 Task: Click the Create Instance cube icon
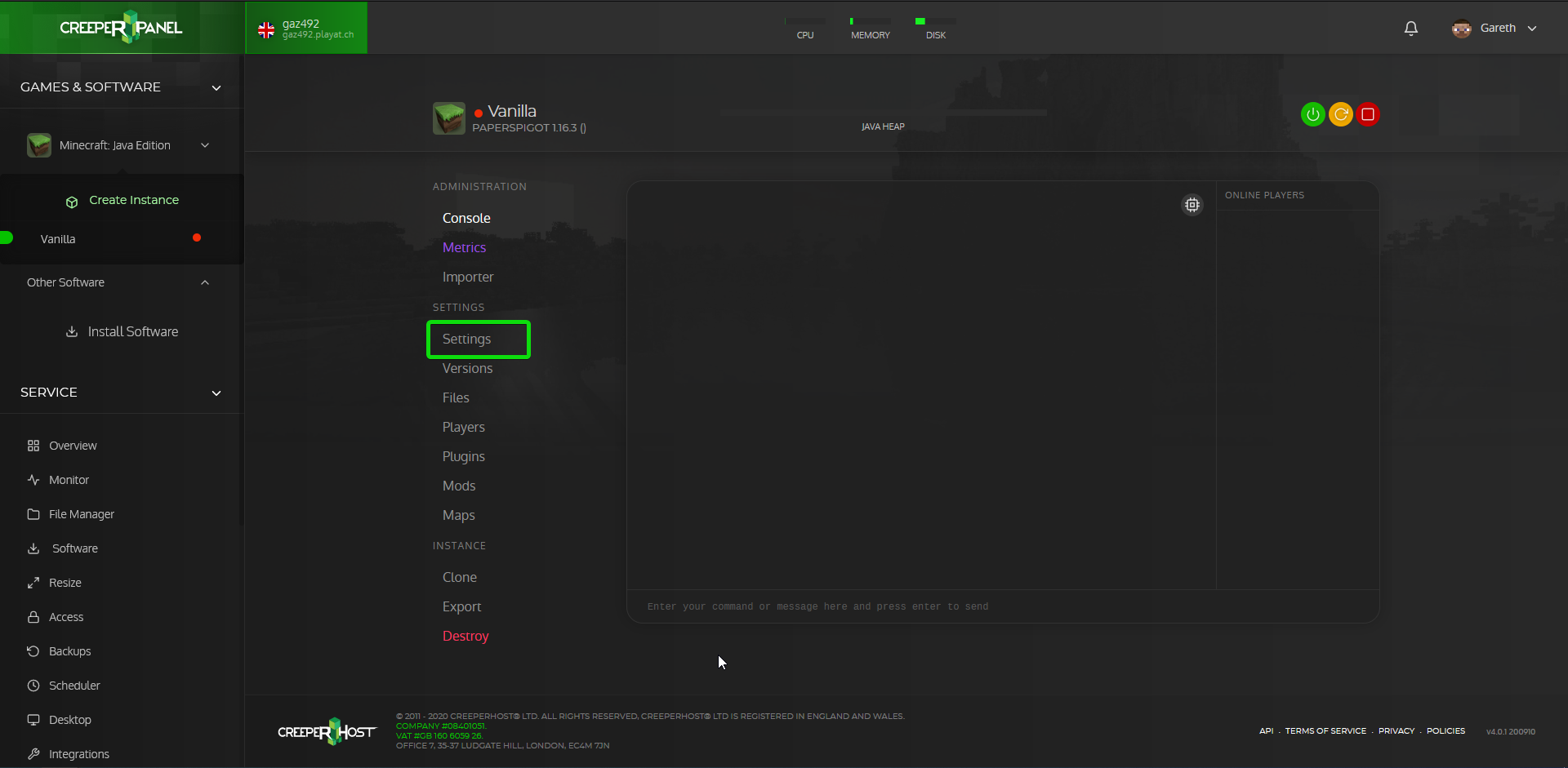(x=72, y=202)
